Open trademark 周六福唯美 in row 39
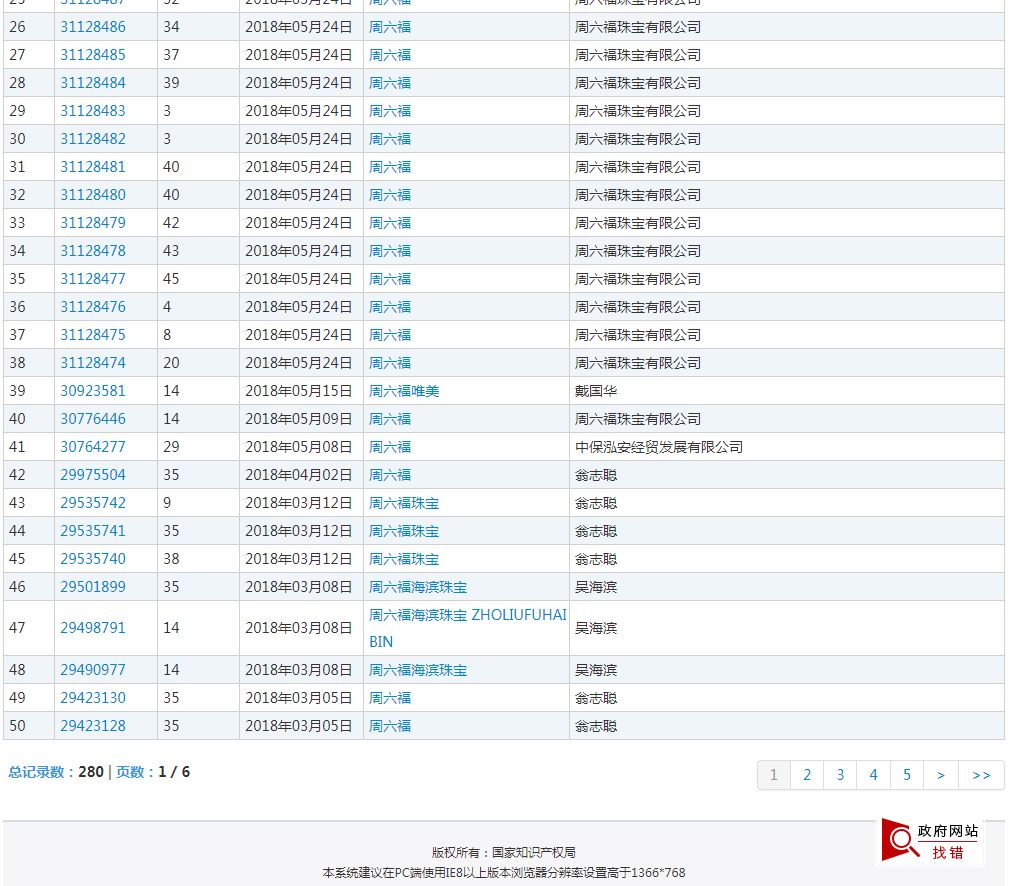This screenshot has height=886, width=1009. coord(404,391)
